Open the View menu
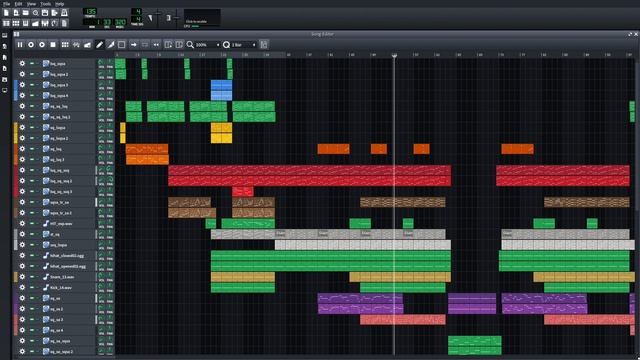Image resolution: width=640 pixels, height=360 pixels. pyautogui.click(x=31, y=4)
